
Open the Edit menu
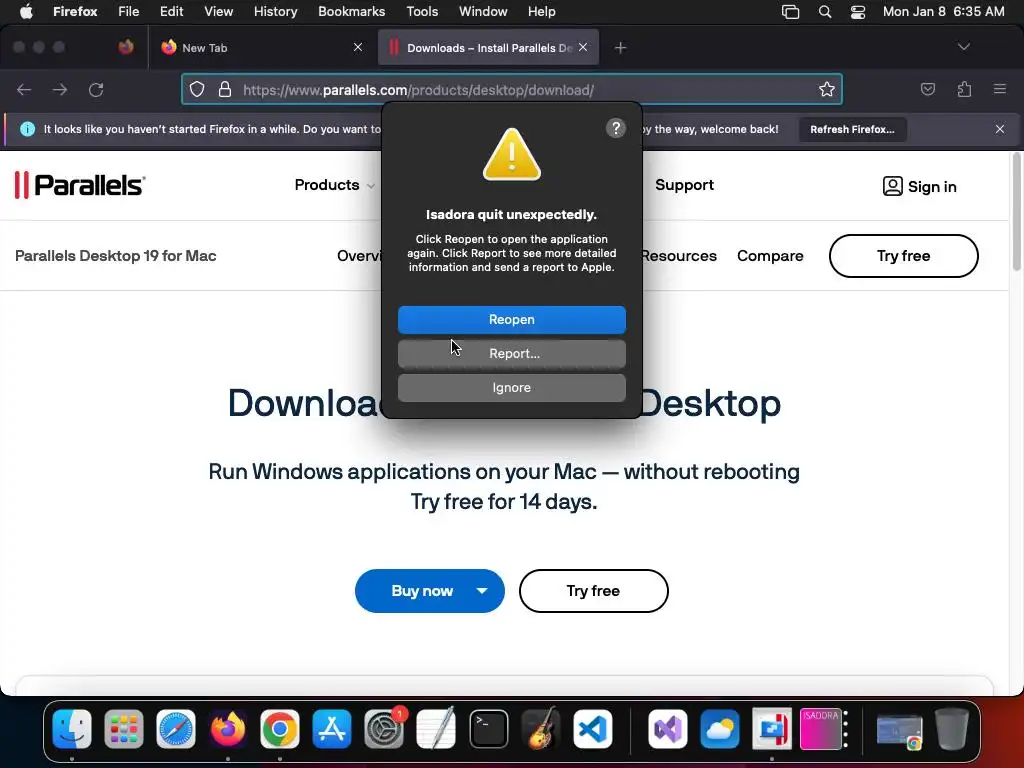(x=171, y=11)
